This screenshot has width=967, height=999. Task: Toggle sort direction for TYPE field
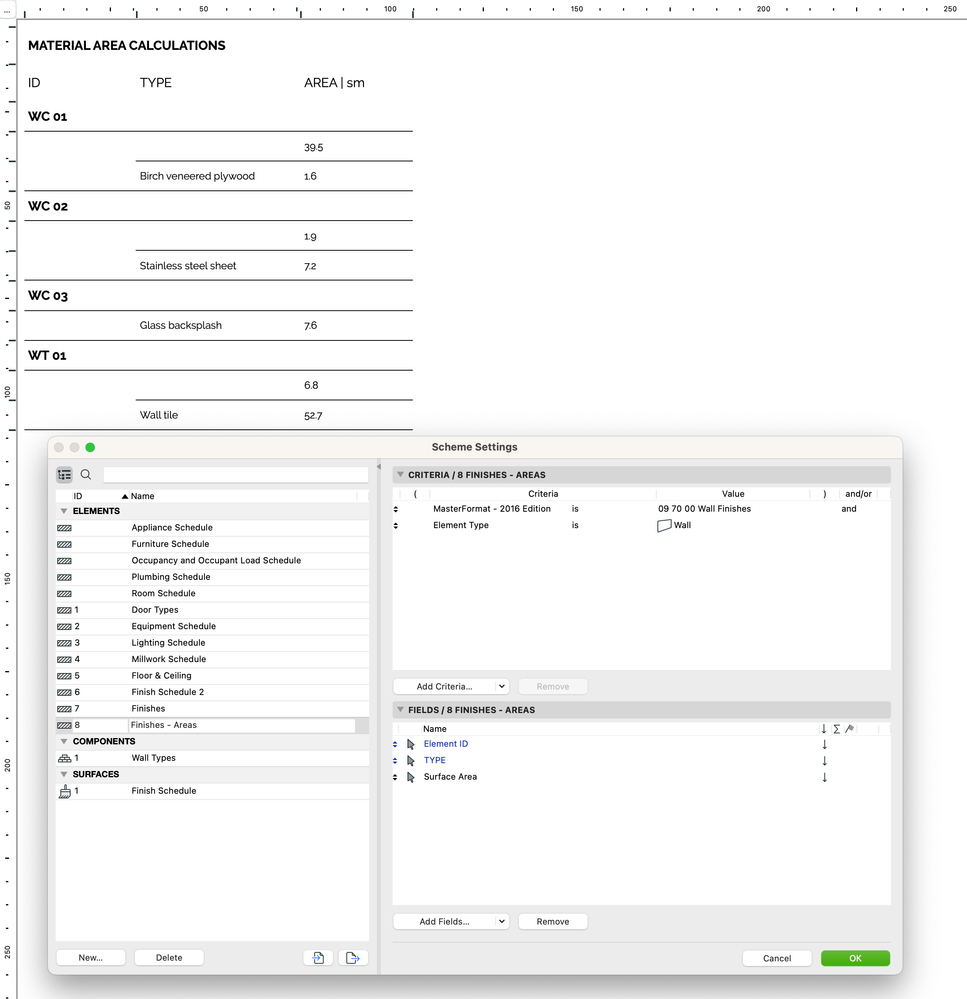click(x=824, y=761)
